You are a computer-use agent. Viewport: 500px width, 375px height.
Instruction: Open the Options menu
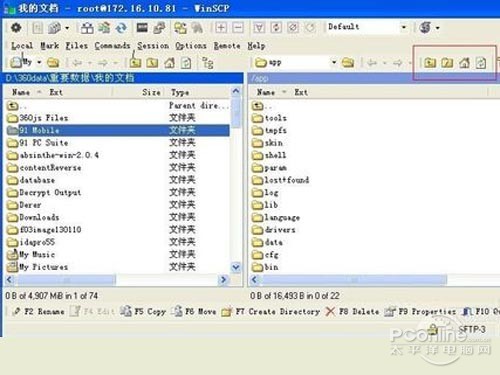tap(191, 46)
